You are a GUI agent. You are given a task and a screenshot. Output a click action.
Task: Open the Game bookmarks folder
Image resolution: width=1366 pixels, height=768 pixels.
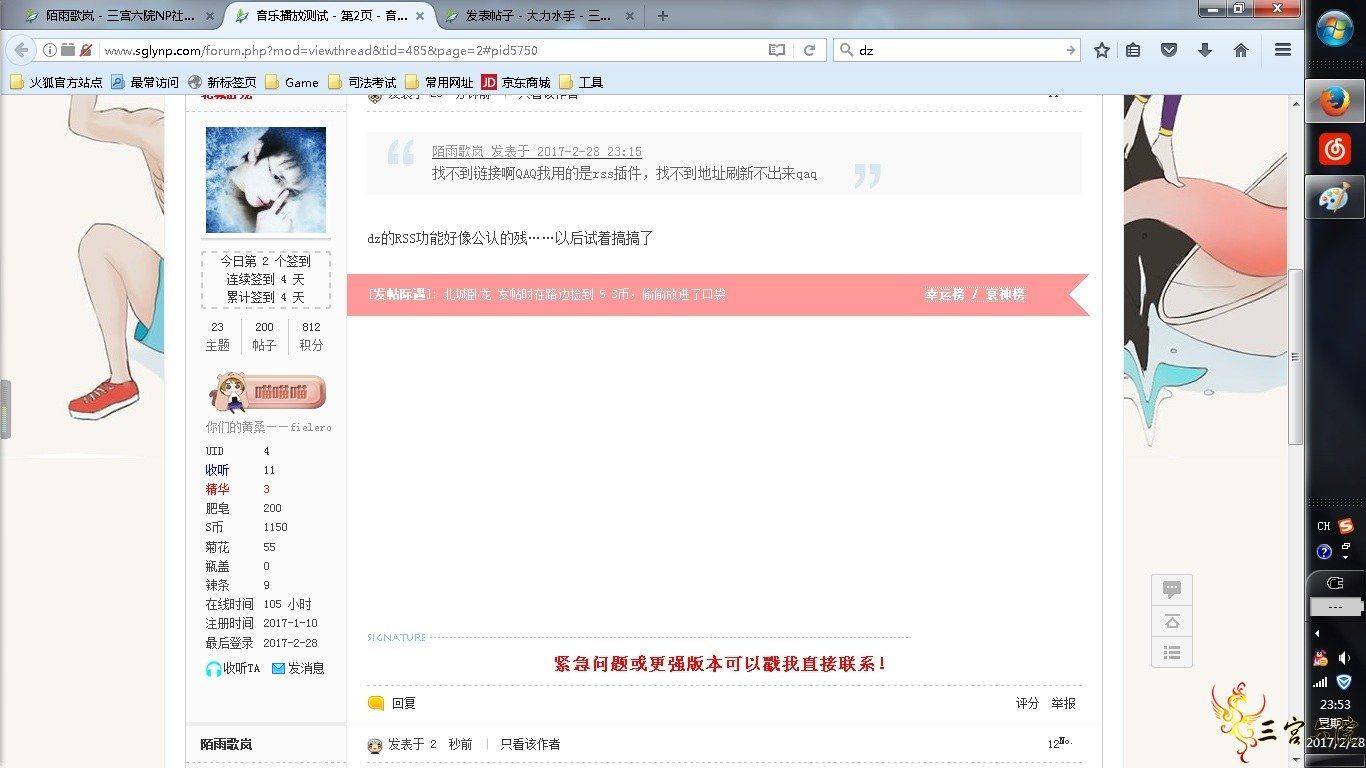[292, 82]
